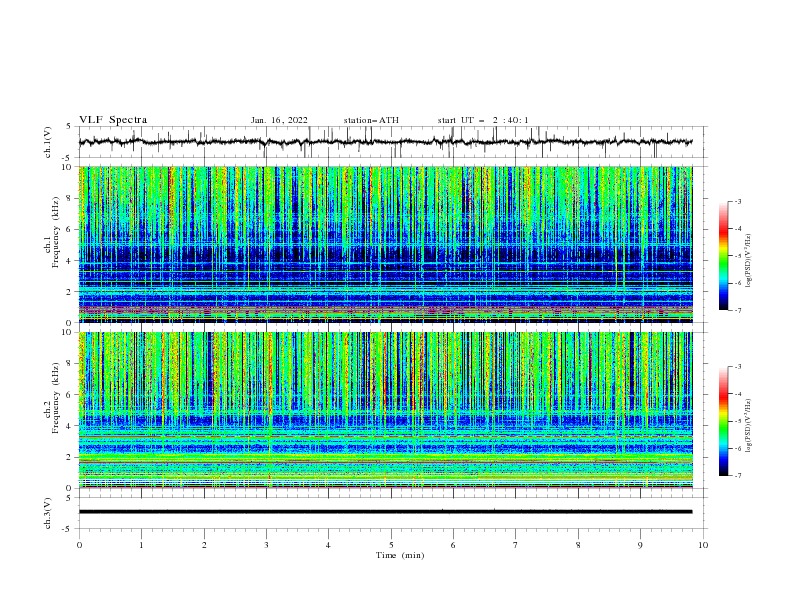This screenshot has height=612, width=792.
Task: Click the ch.3 flat voltage trace
Action: (x=385, y=512)
